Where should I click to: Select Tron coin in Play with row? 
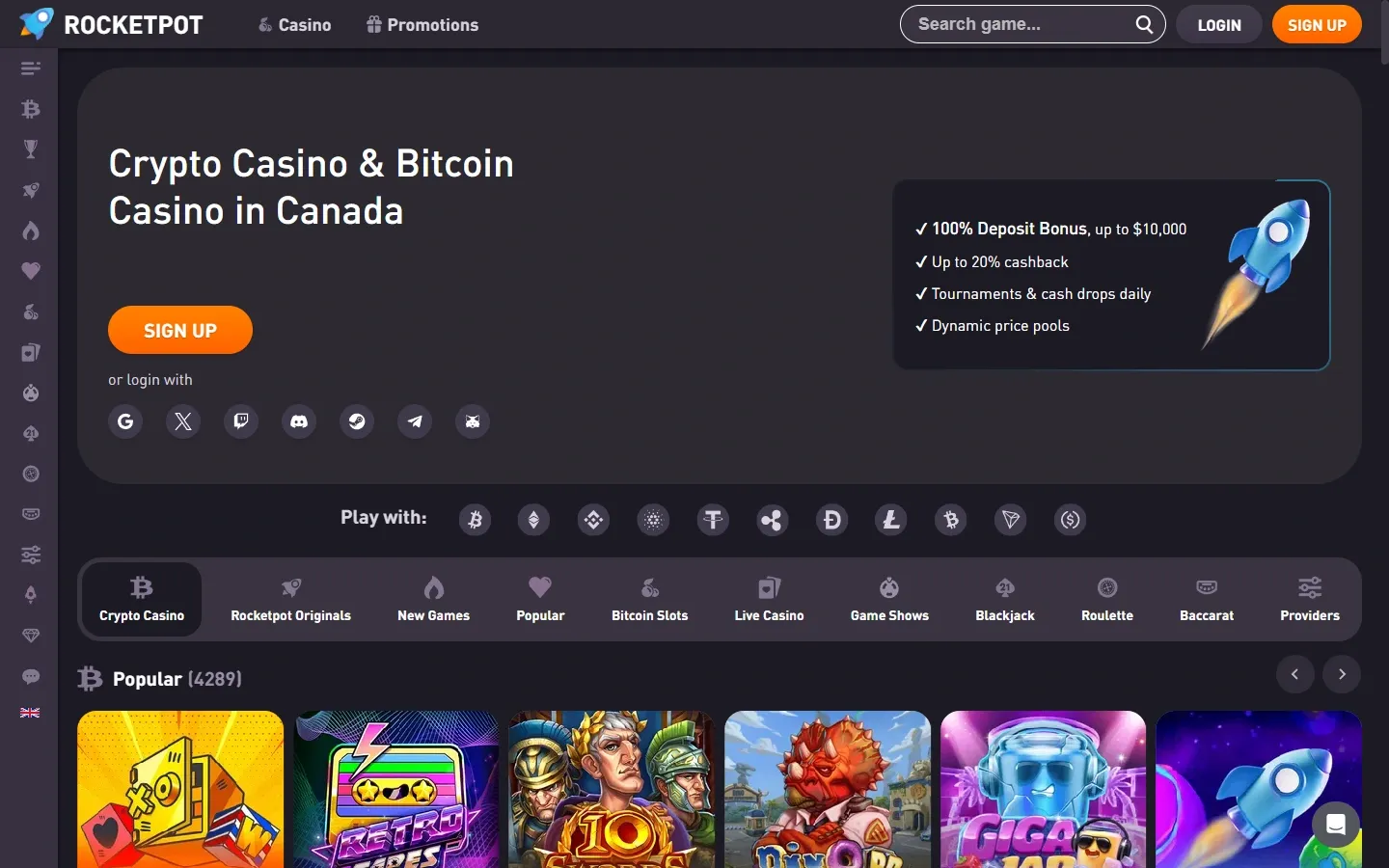coord(1011,521)
